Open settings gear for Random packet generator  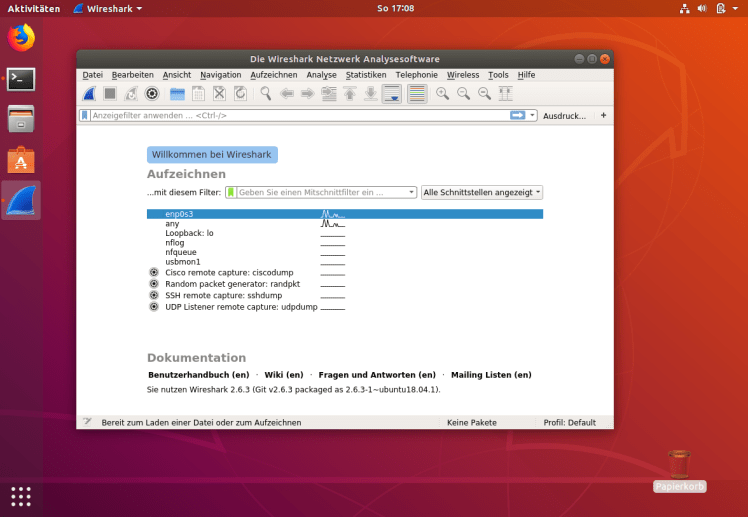154,284
